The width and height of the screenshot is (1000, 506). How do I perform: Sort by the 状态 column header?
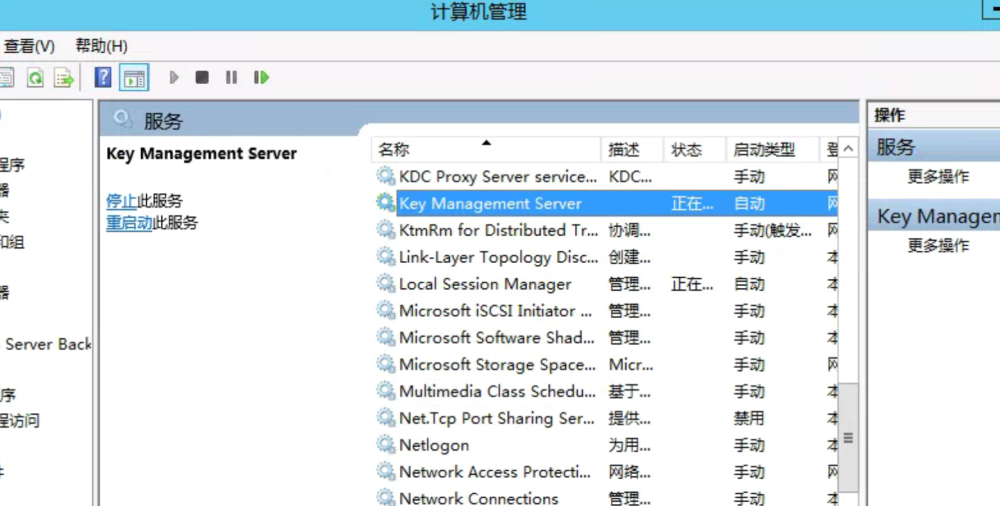click(695, 150)
